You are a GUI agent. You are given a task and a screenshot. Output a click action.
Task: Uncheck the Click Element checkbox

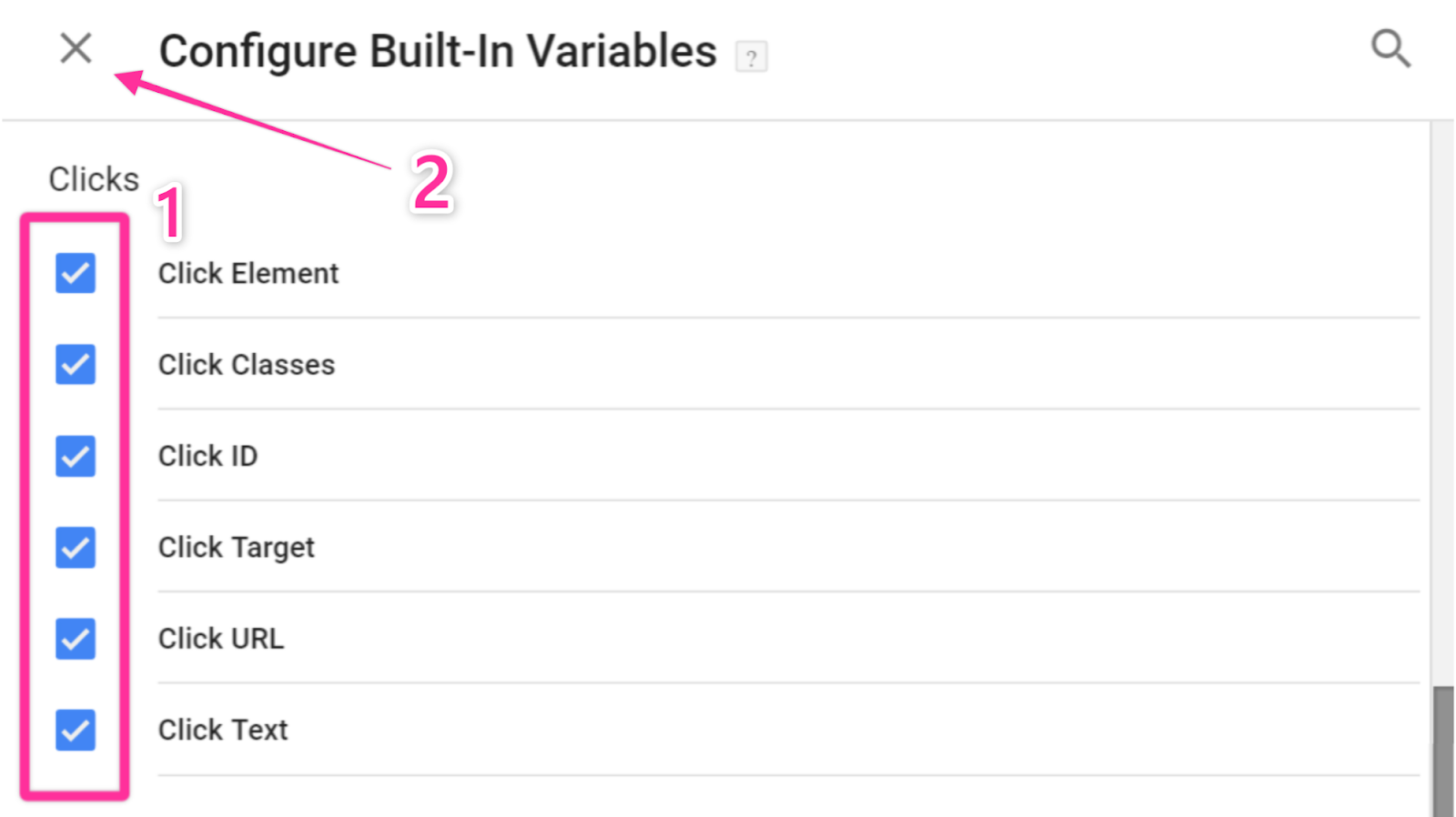tap(76, 273)
